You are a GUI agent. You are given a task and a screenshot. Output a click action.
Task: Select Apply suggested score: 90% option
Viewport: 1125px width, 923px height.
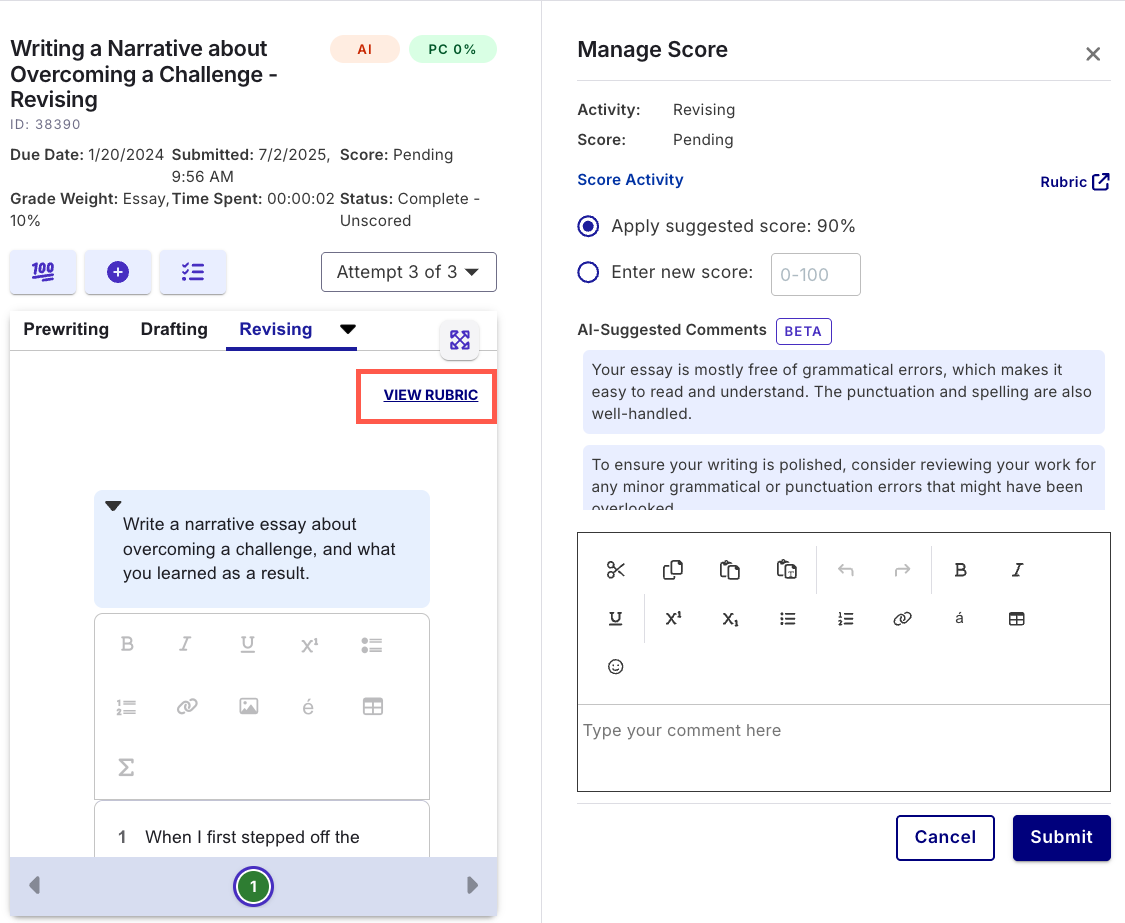[589, 226]
